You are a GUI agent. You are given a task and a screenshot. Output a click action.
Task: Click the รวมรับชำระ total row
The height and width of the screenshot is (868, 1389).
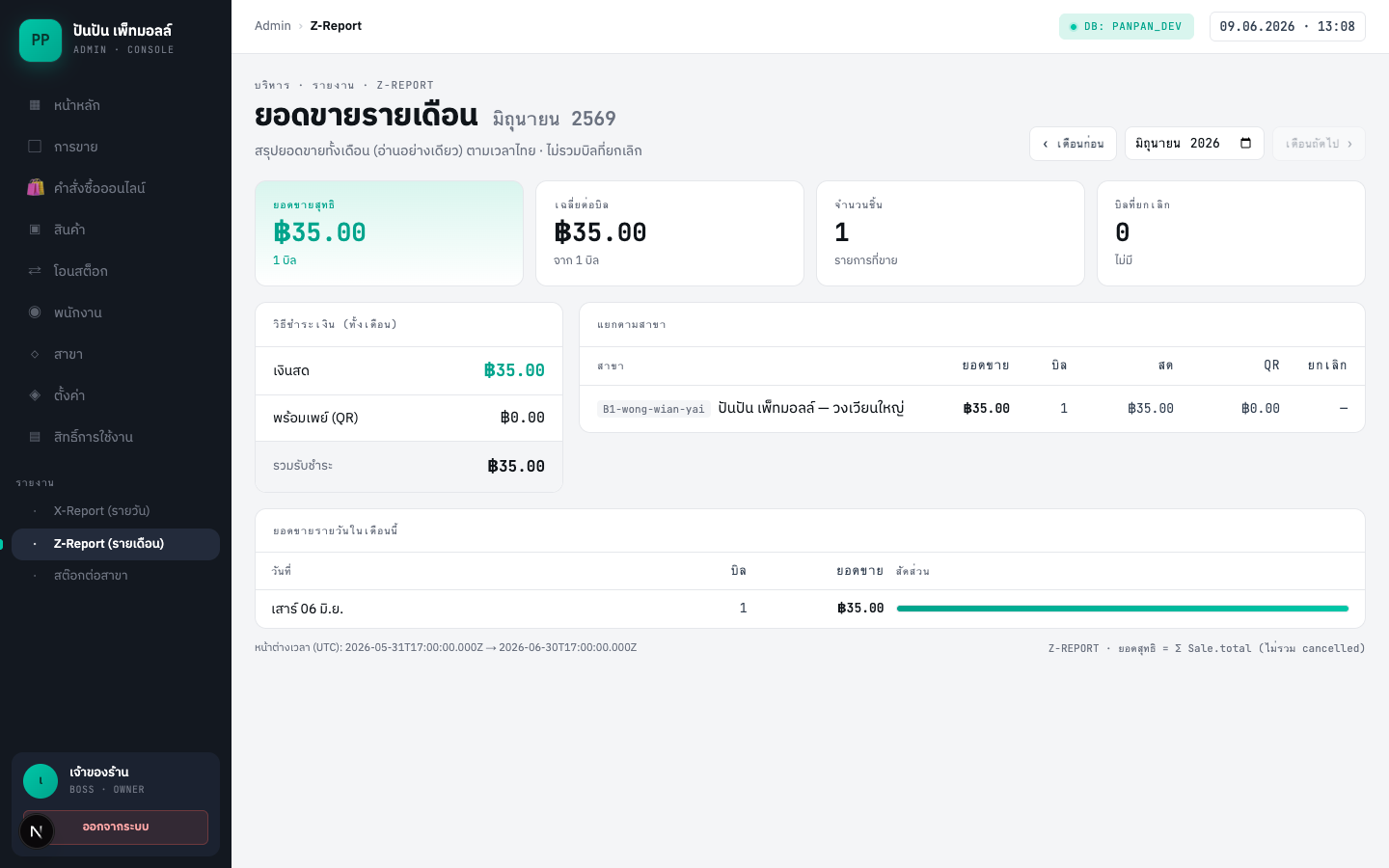[x=409, y=466]
